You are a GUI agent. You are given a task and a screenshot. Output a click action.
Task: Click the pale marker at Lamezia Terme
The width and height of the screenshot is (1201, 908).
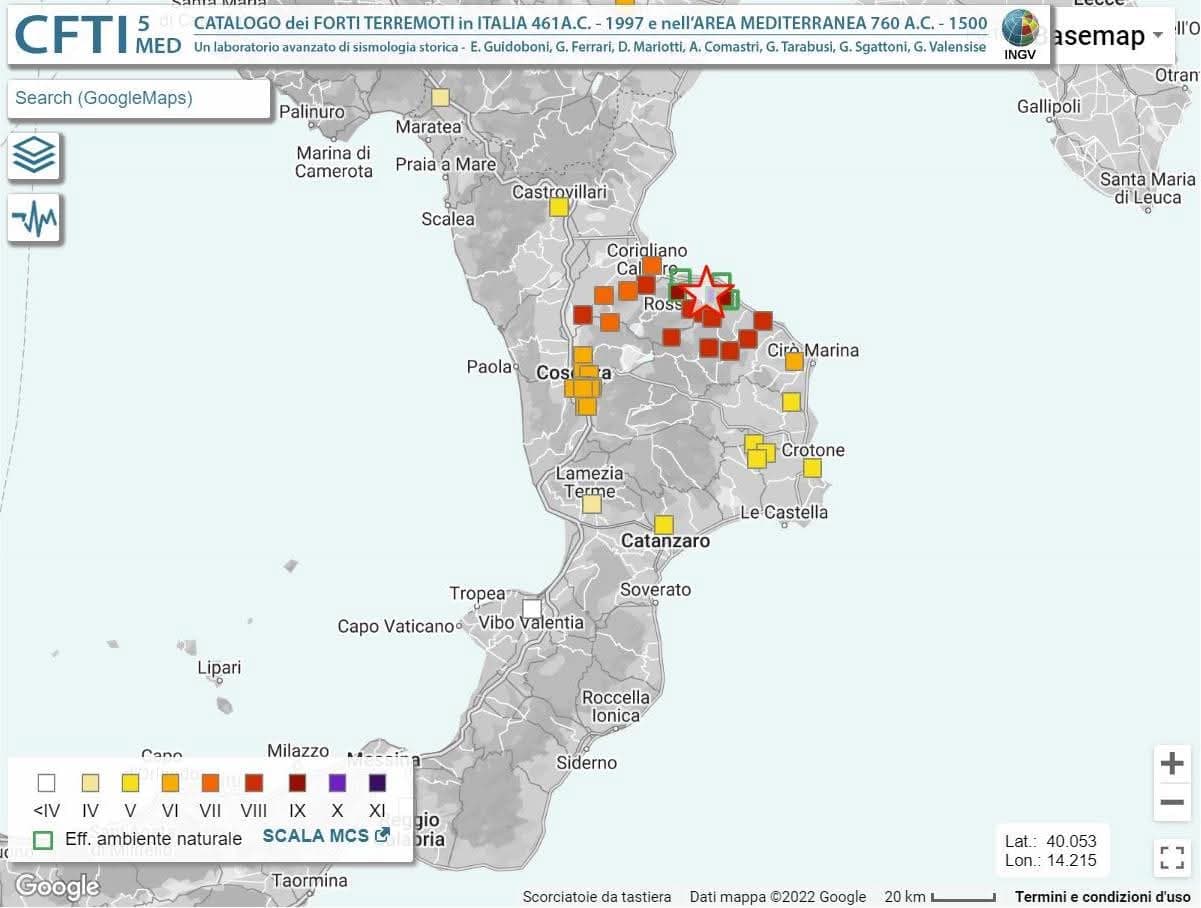click(x=592, y=503)
